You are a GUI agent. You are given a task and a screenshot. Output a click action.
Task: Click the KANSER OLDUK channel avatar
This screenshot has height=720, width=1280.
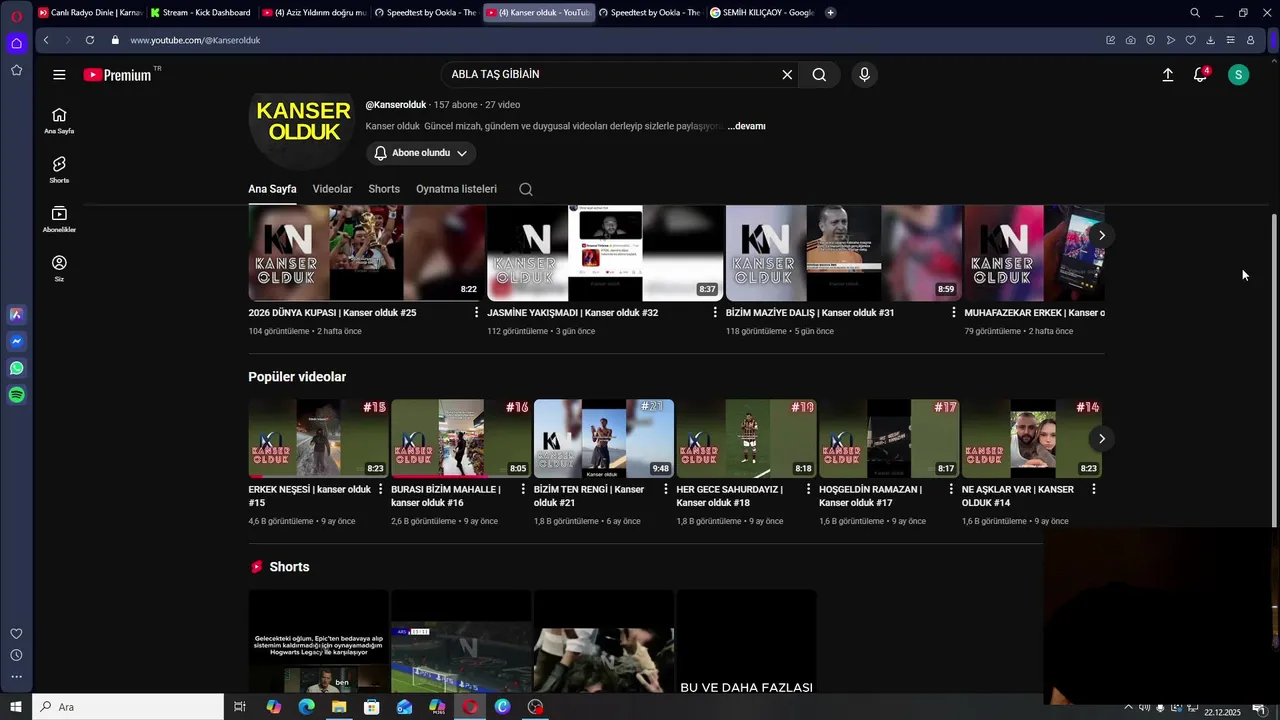click(303, 121)
